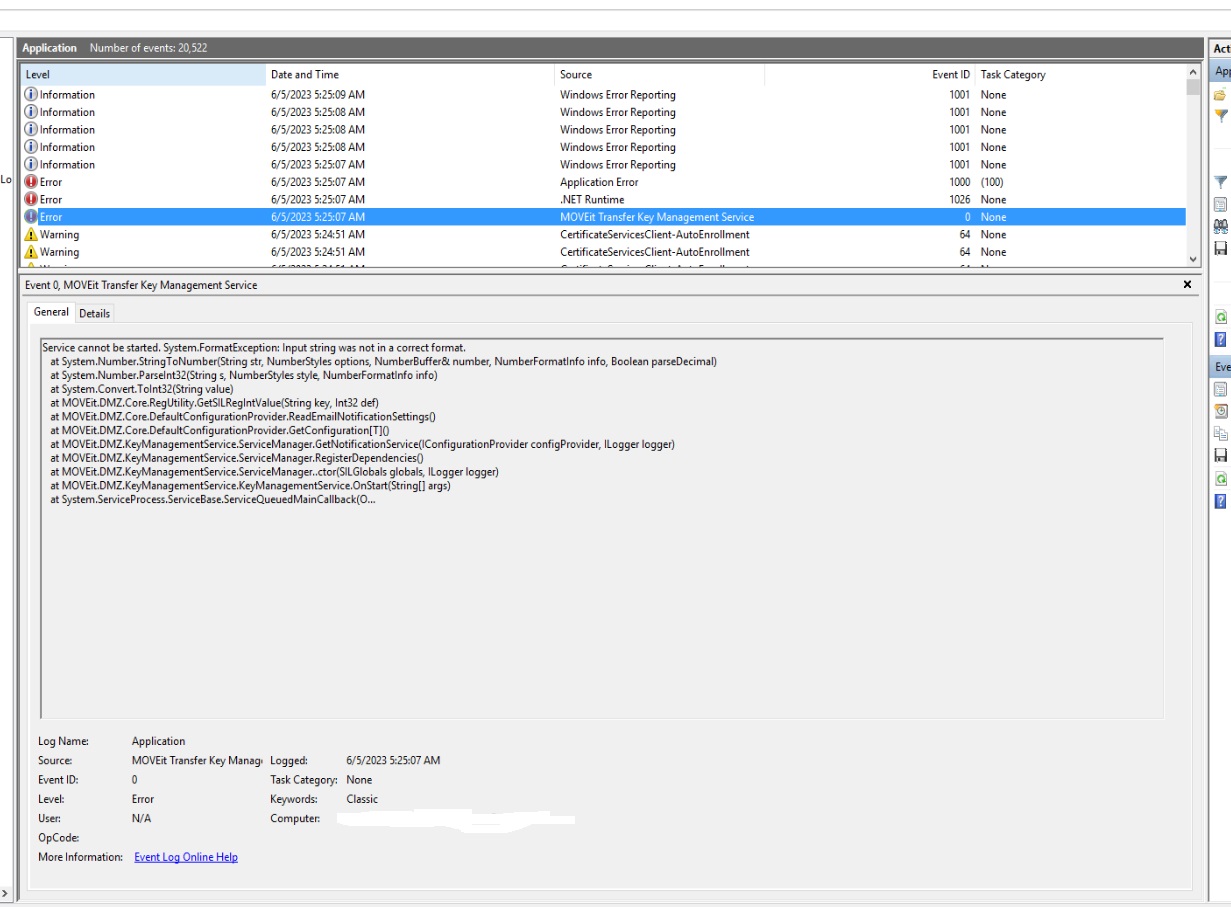Click the Logged date value 6/5/2023 5:25:07 AM
The height and width of the screenshot is (907, 1231).
click(x=393, y=760)
